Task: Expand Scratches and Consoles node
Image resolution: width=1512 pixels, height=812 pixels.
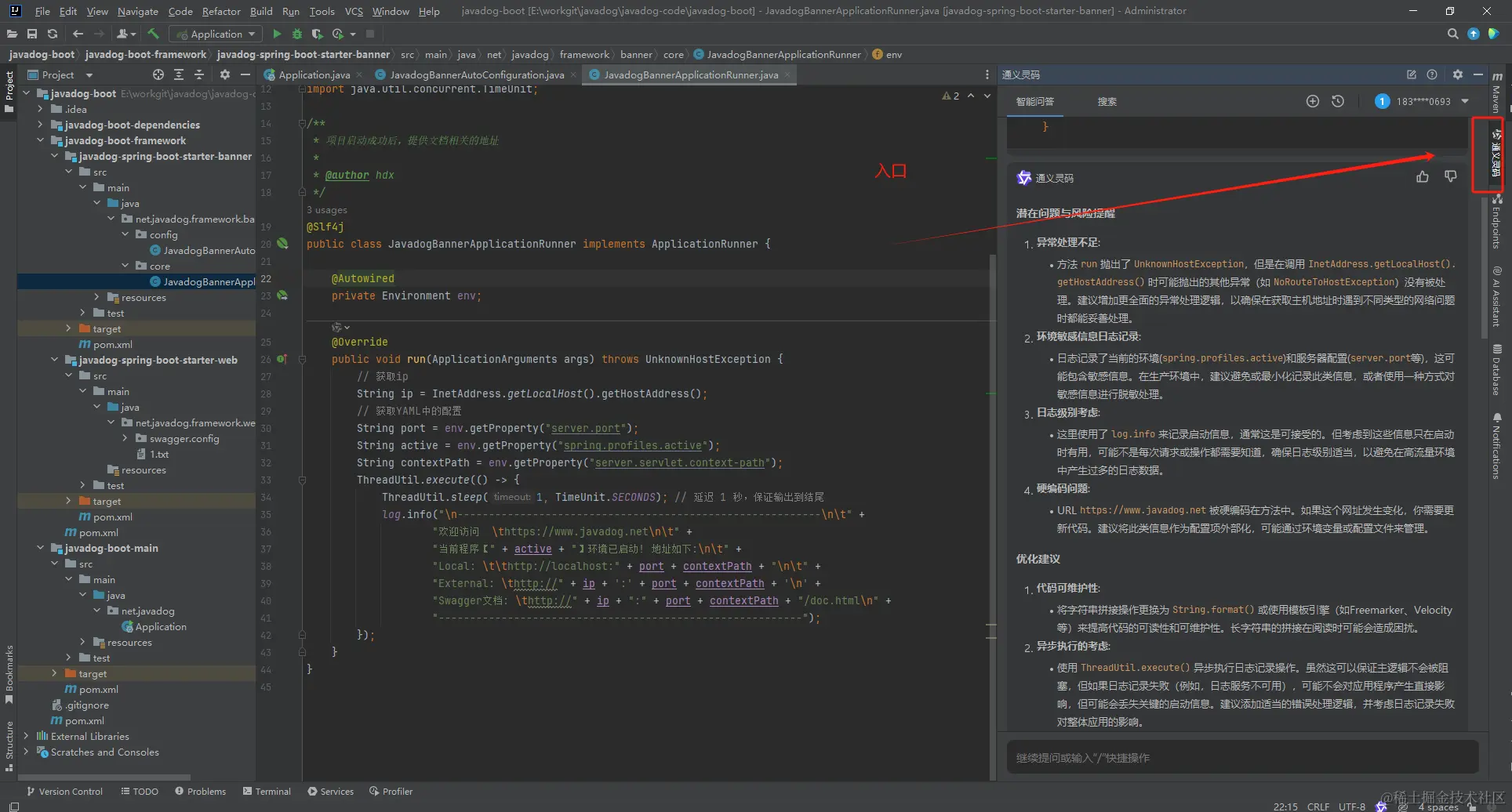Action: (26, 752)
